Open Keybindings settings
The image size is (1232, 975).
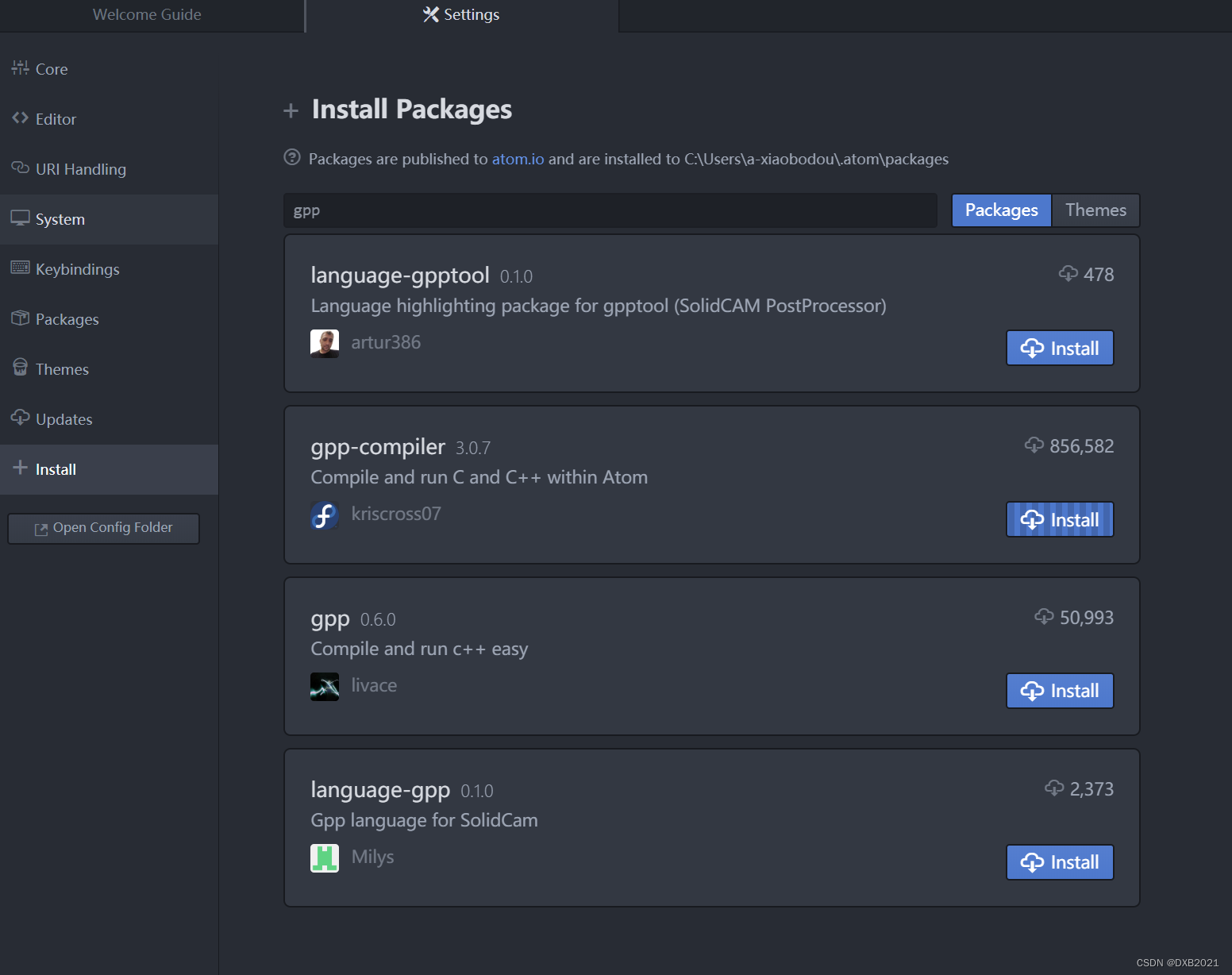[x=109, y=269]
